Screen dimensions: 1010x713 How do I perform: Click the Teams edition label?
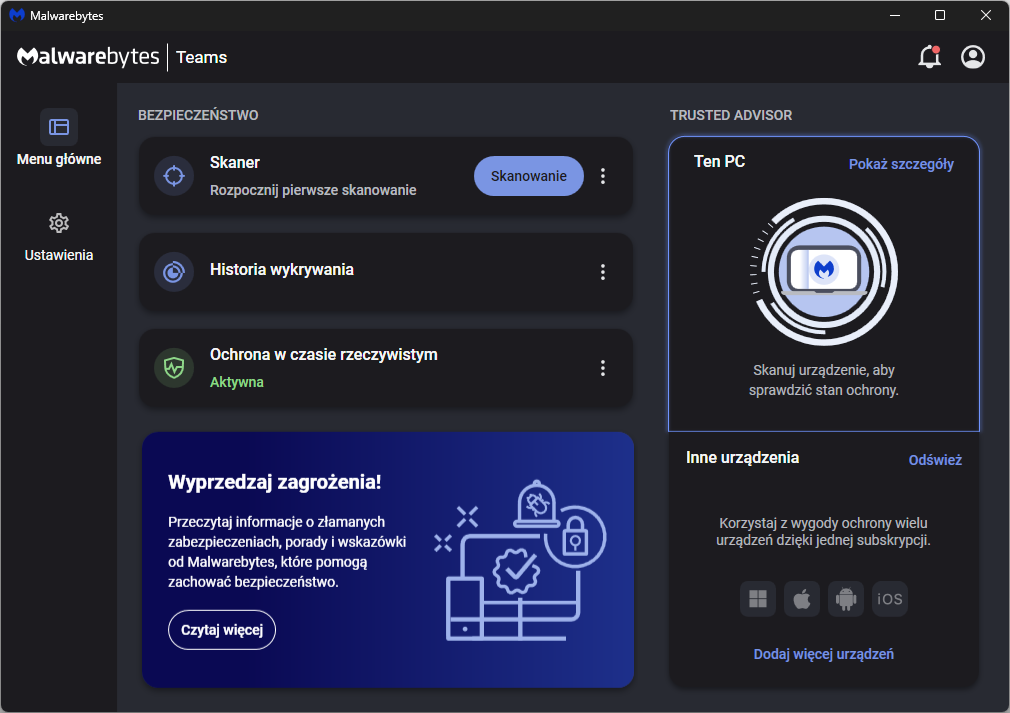202,57
